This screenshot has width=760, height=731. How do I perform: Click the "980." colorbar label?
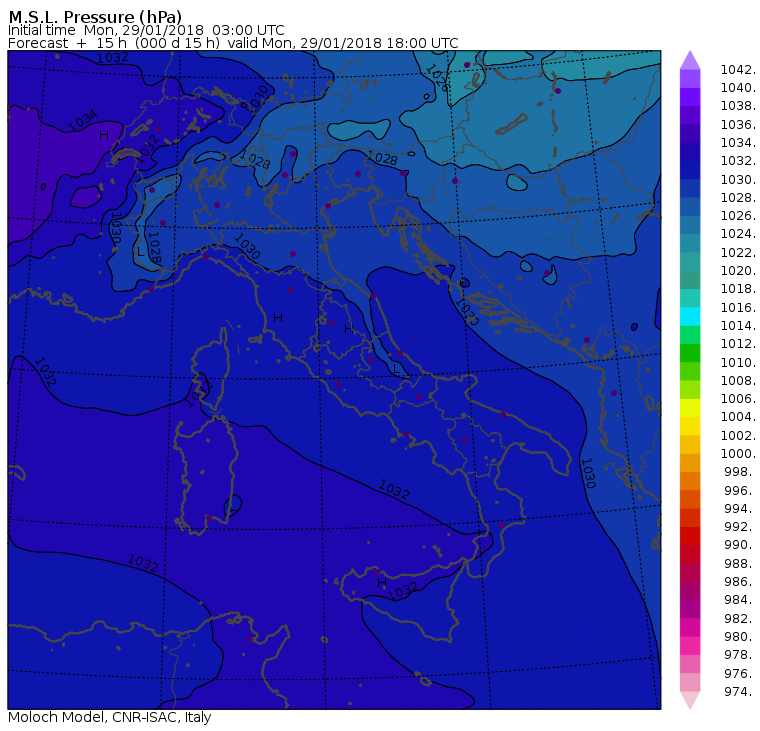pyautogui.click(x=740, y=636)
